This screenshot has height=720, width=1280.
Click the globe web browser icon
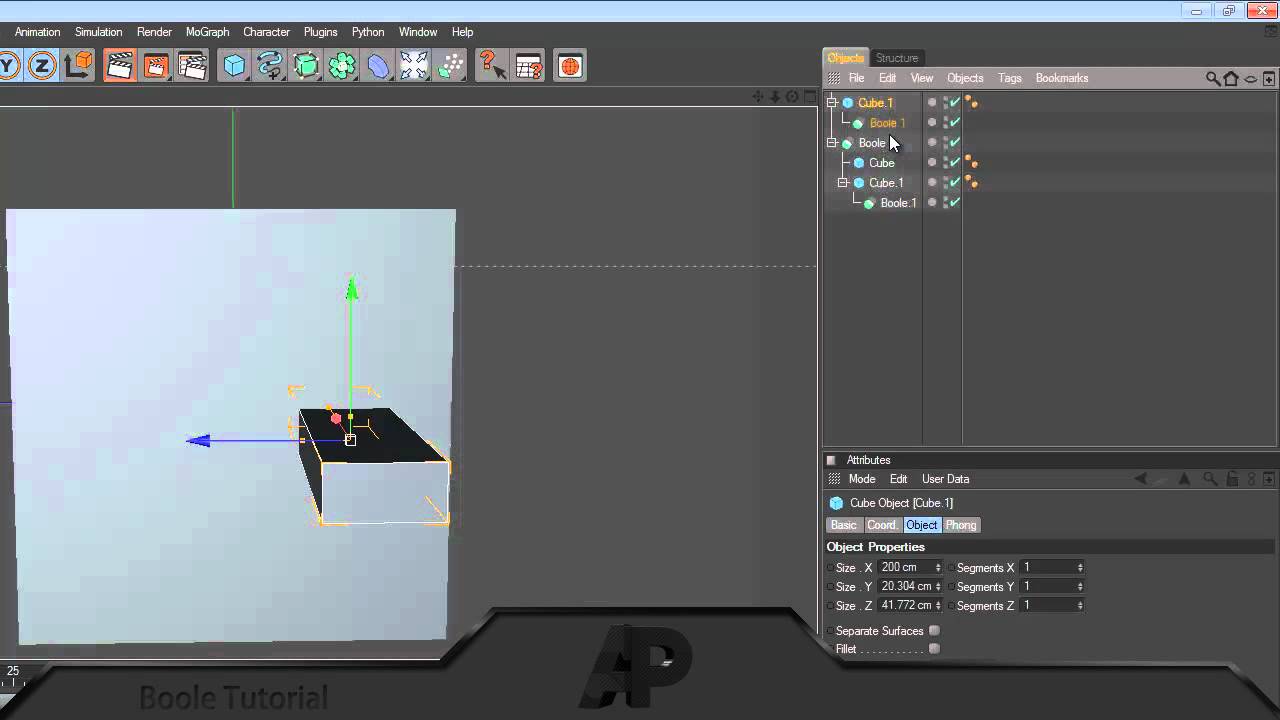point(570,66)
